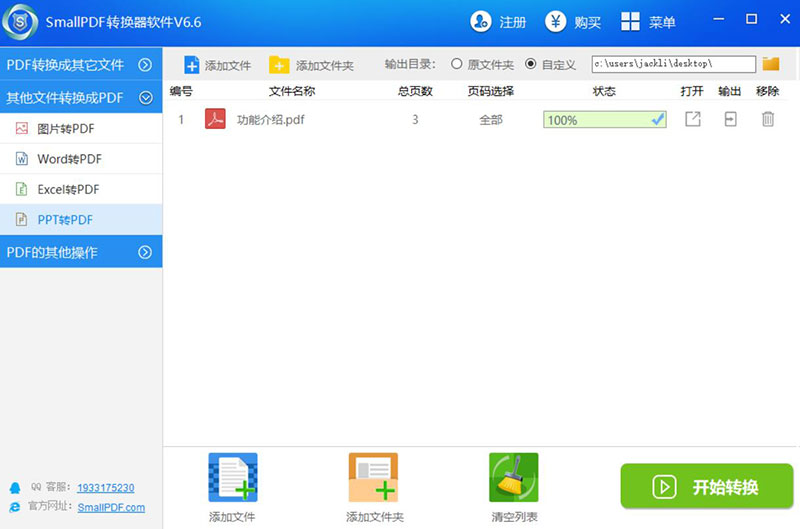Click the output folder icon for 功能介绍.pdf
The image size is (800, 529).
[730, 119]
